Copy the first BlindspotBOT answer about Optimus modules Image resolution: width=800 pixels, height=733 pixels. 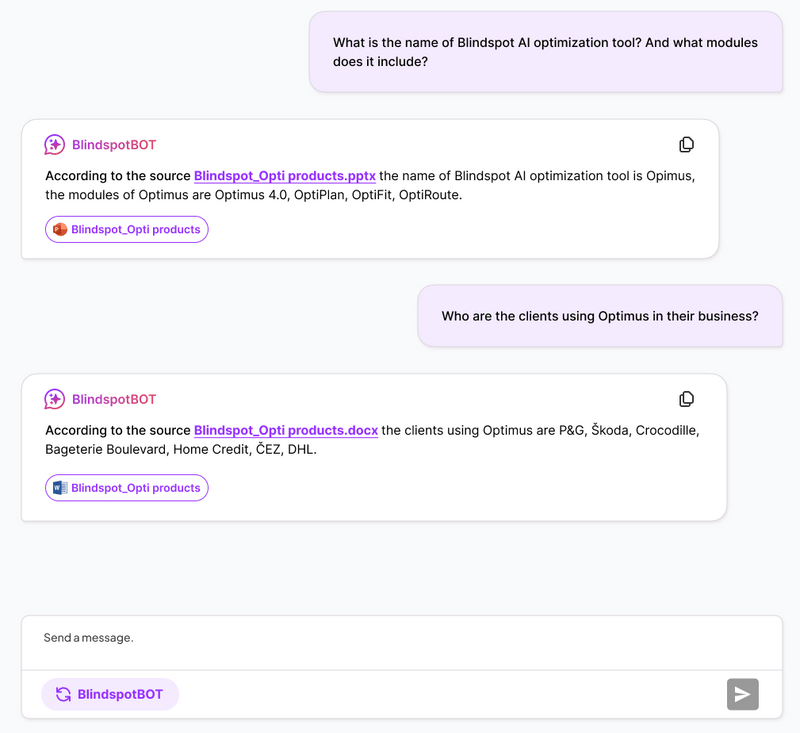[686, 145]
